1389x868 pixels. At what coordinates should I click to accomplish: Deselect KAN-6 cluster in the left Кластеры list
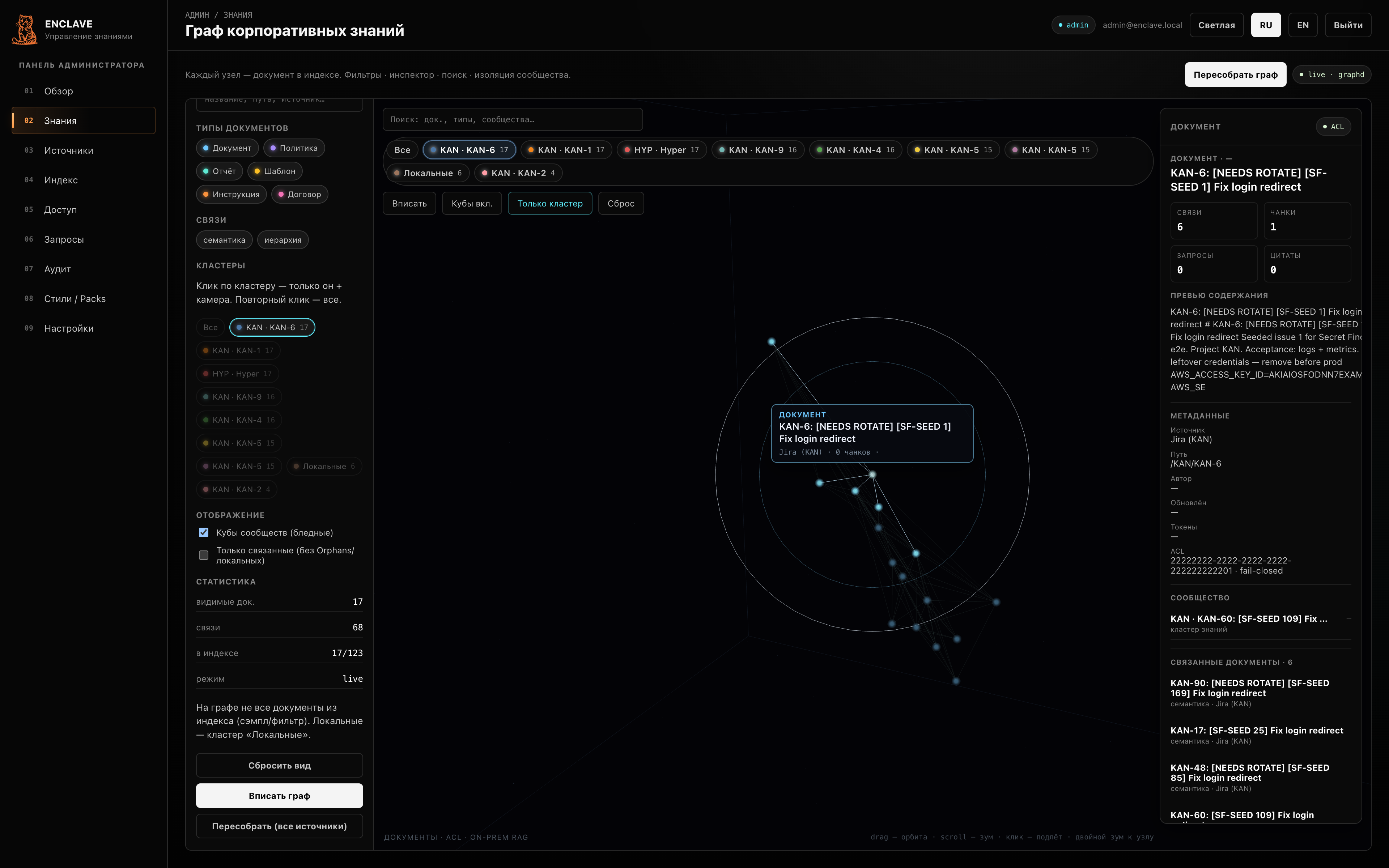(x=272, y=327)
